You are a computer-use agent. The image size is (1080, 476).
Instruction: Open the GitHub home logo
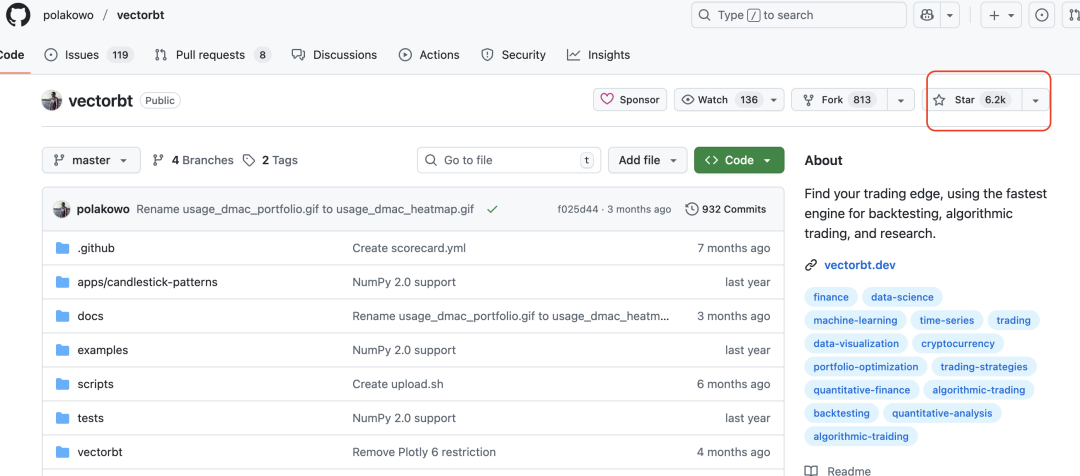click(x=19, y=14)
